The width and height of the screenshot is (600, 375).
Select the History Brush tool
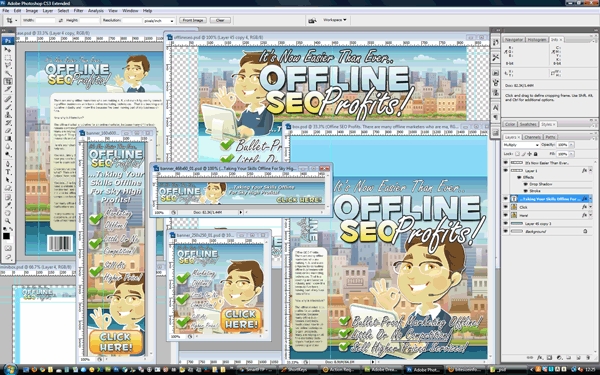pyautogui.click(x=7, y=122)
